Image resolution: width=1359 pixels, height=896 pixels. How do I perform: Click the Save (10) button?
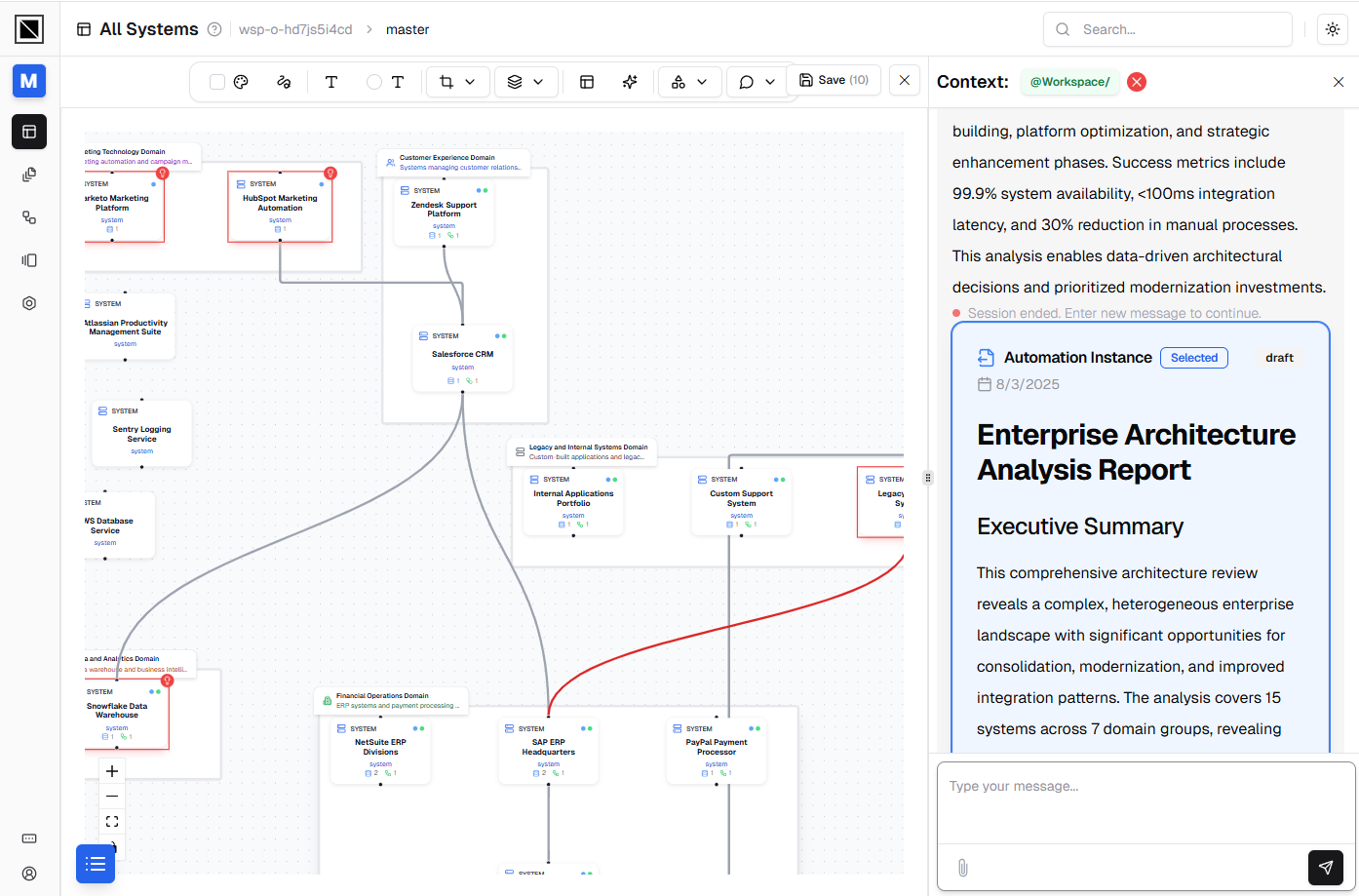pos(834,80)
